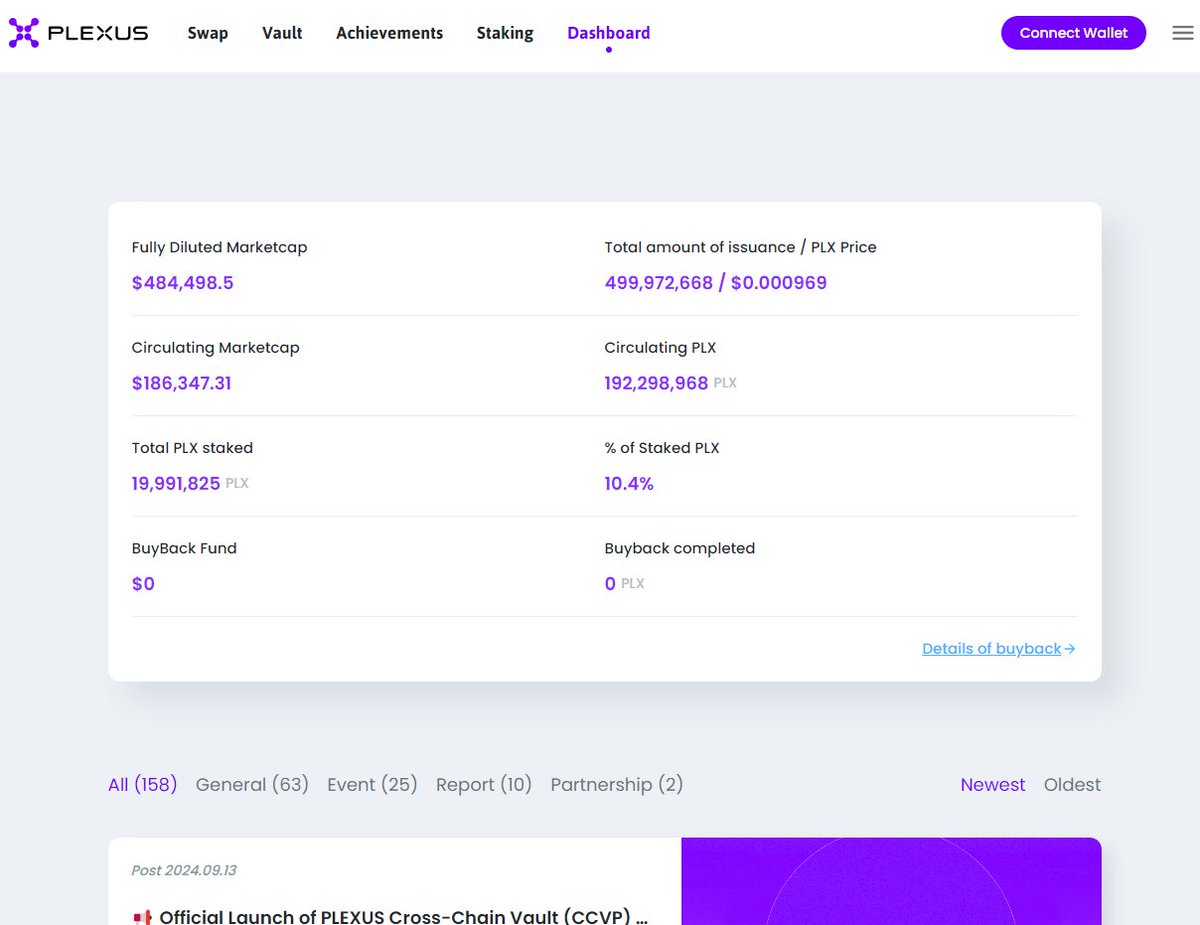The height and width of the screenshot is (925, 1200).
Task: Click the Buyback completed label
Action: pyautogui.click(x=680, y=548)
